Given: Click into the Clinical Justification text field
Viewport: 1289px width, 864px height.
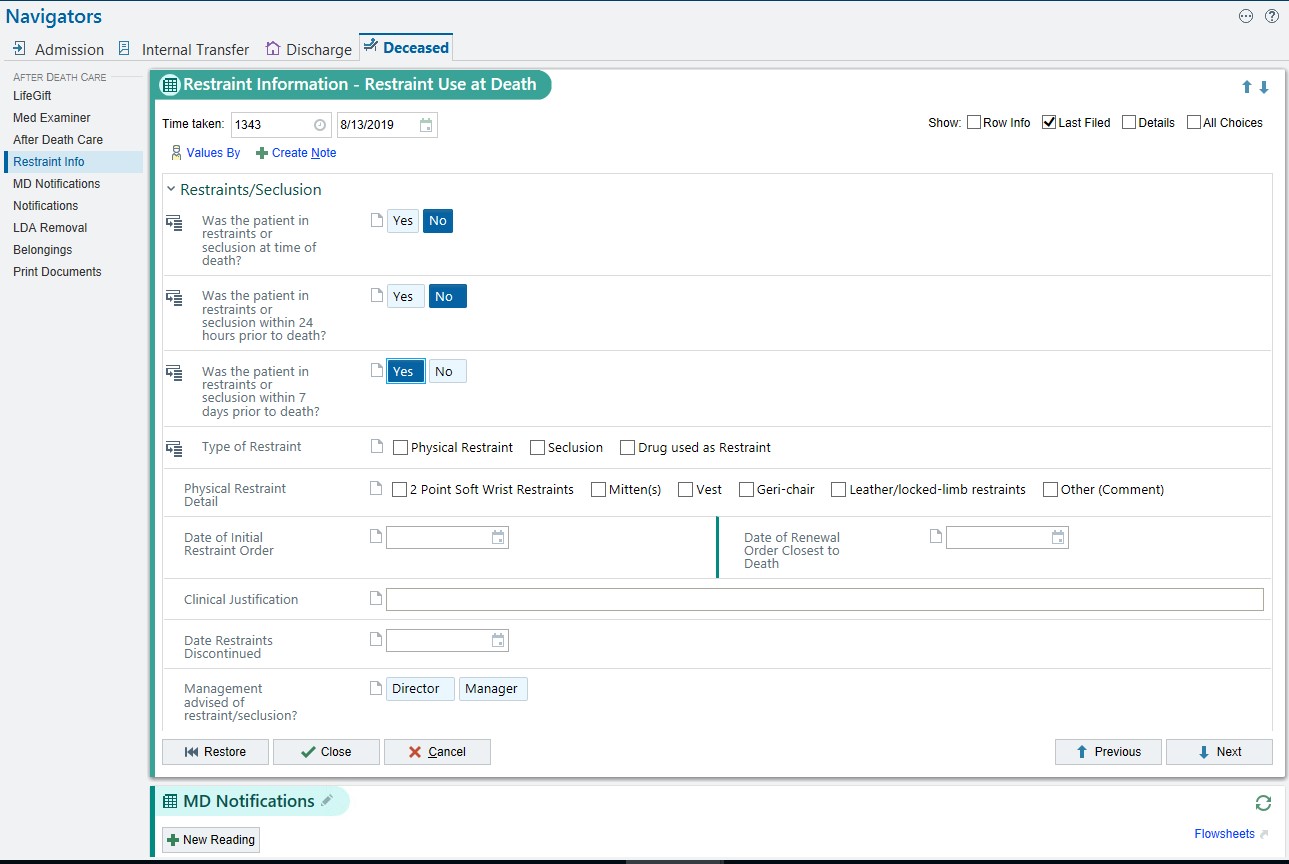Looking at the screenshot, I should click(x=824, y=600).
